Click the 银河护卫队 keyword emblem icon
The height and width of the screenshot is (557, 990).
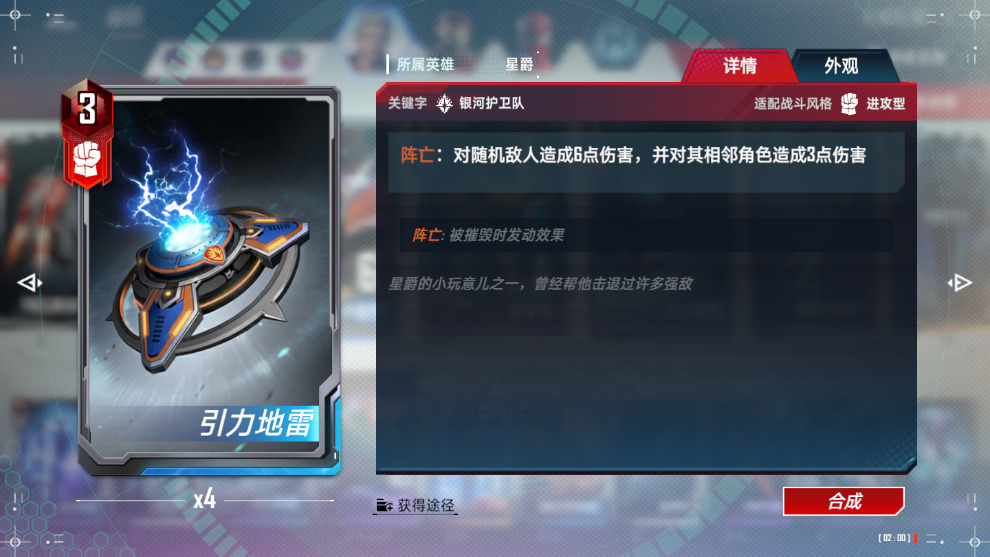coord(444,104)
